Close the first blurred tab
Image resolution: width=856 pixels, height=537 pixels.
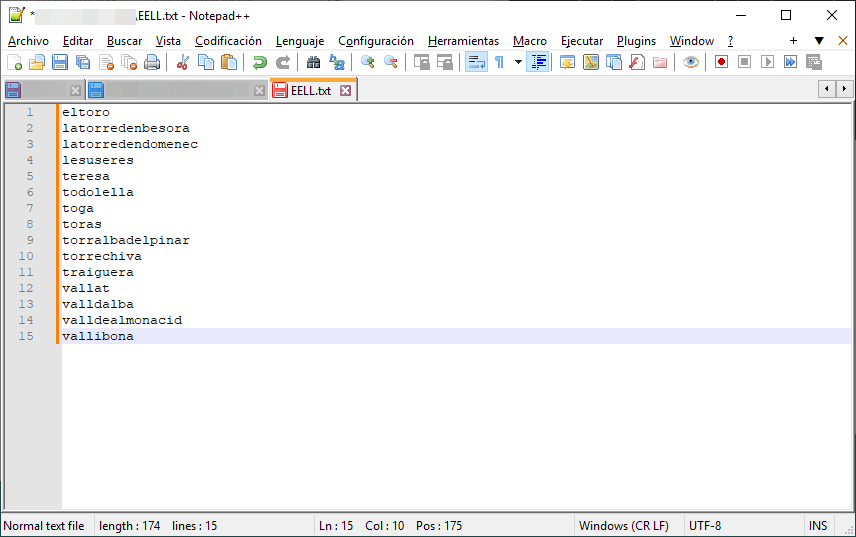click(x=75, y=91)
